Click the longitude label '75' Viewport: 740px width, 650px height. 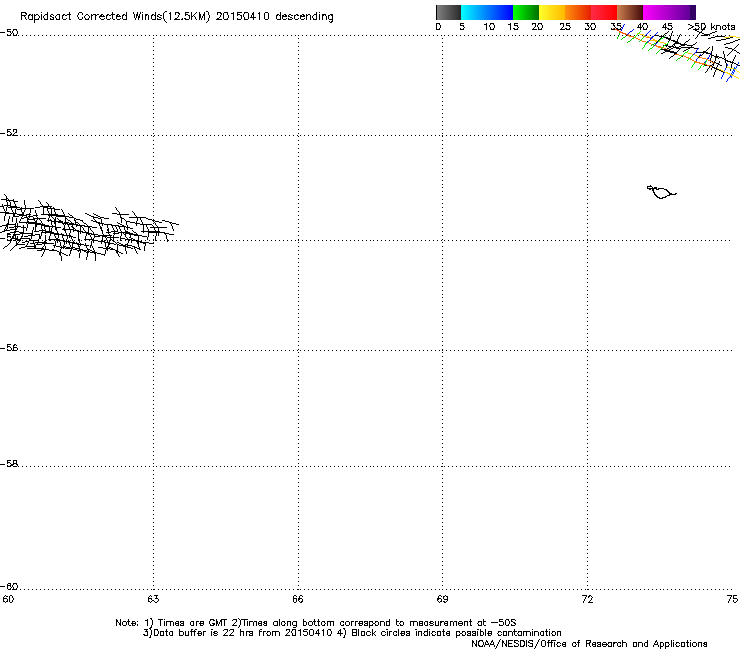[732, 599]
